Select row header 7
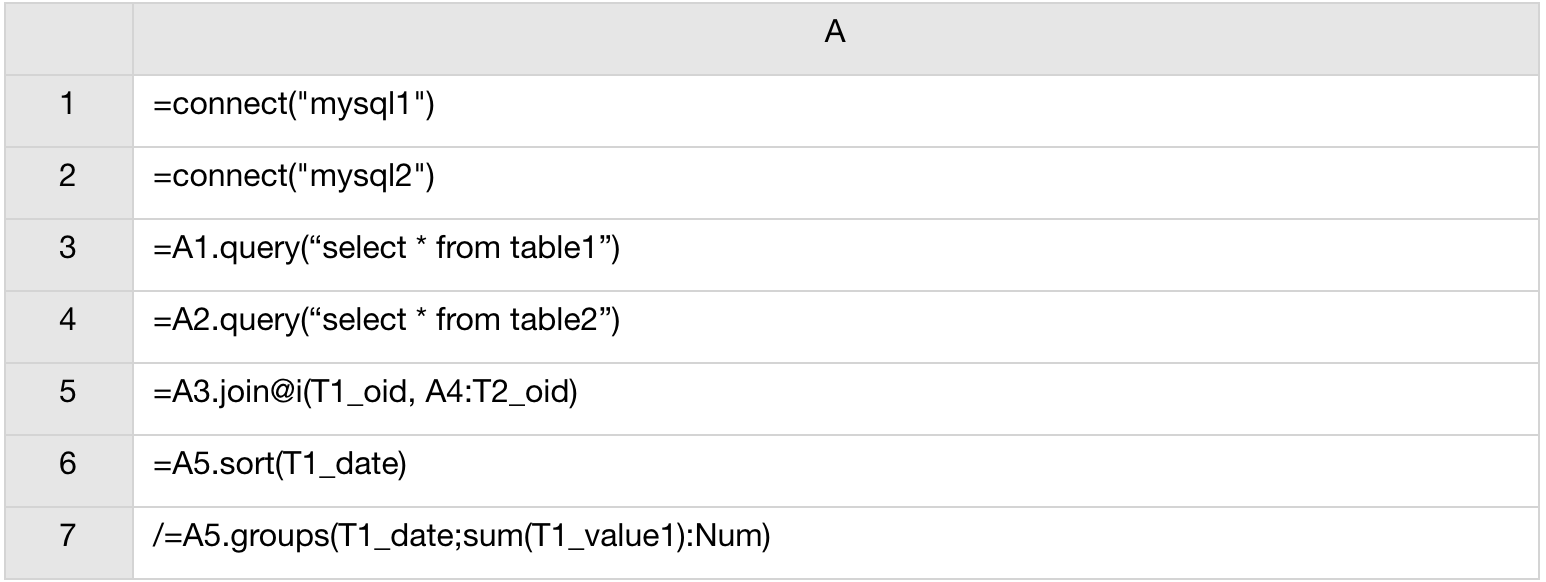 coord(66,537)
